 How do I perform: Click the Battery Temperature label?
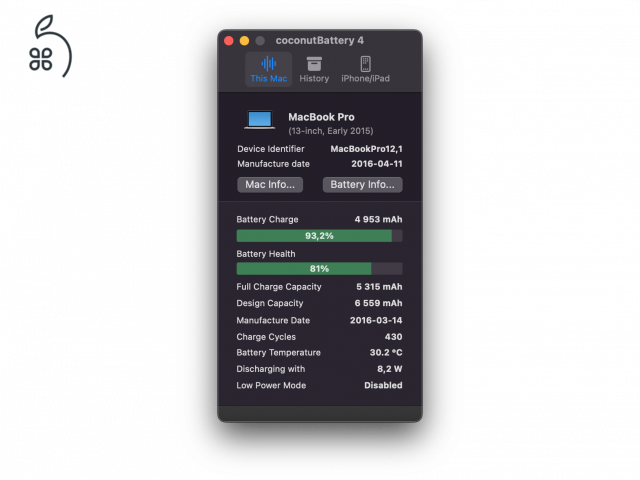[x=278, y=353]
